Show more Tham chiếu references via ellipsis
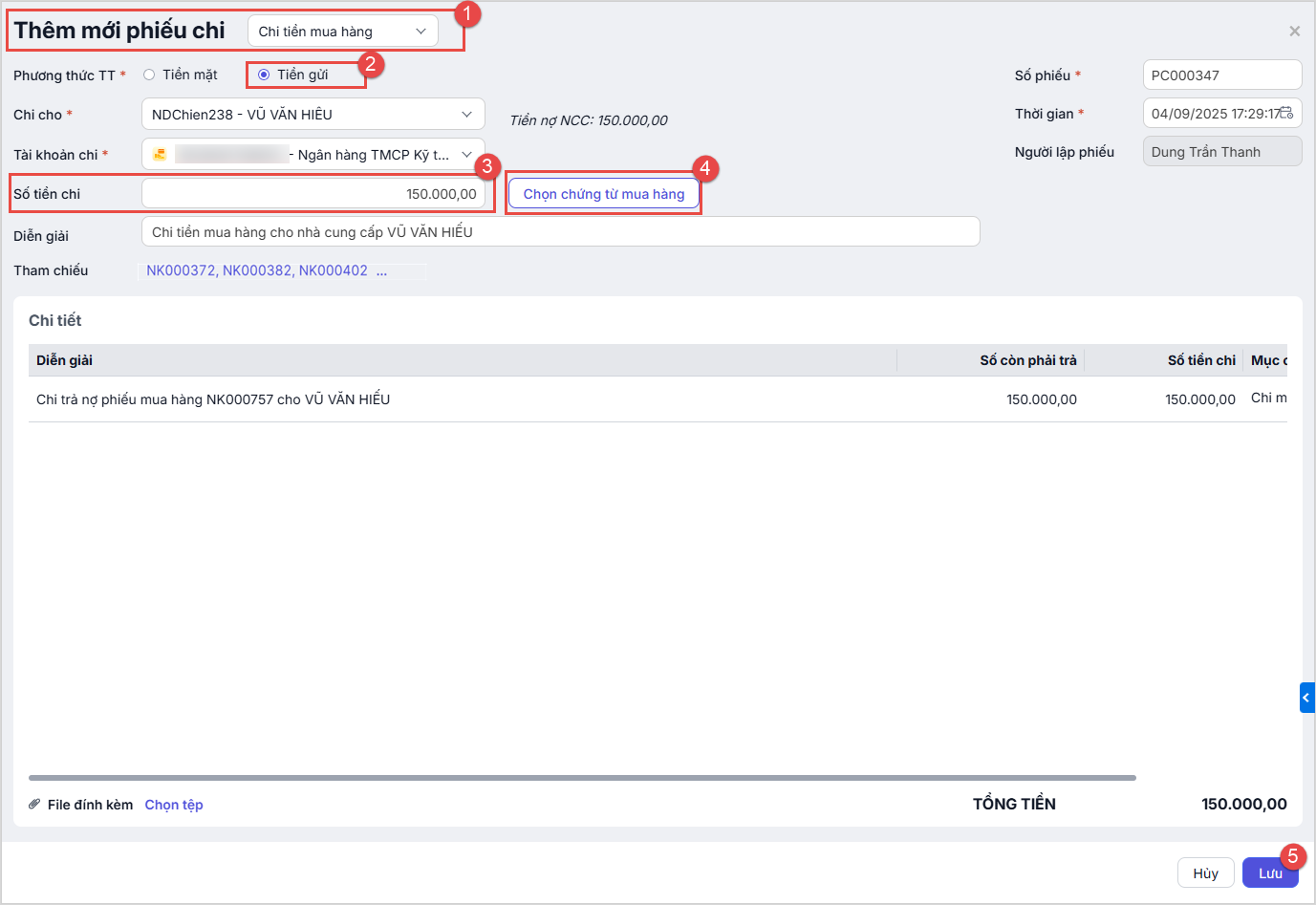Image resolution: width=1316 pixels, height=905 pixels. click(382, 271)
